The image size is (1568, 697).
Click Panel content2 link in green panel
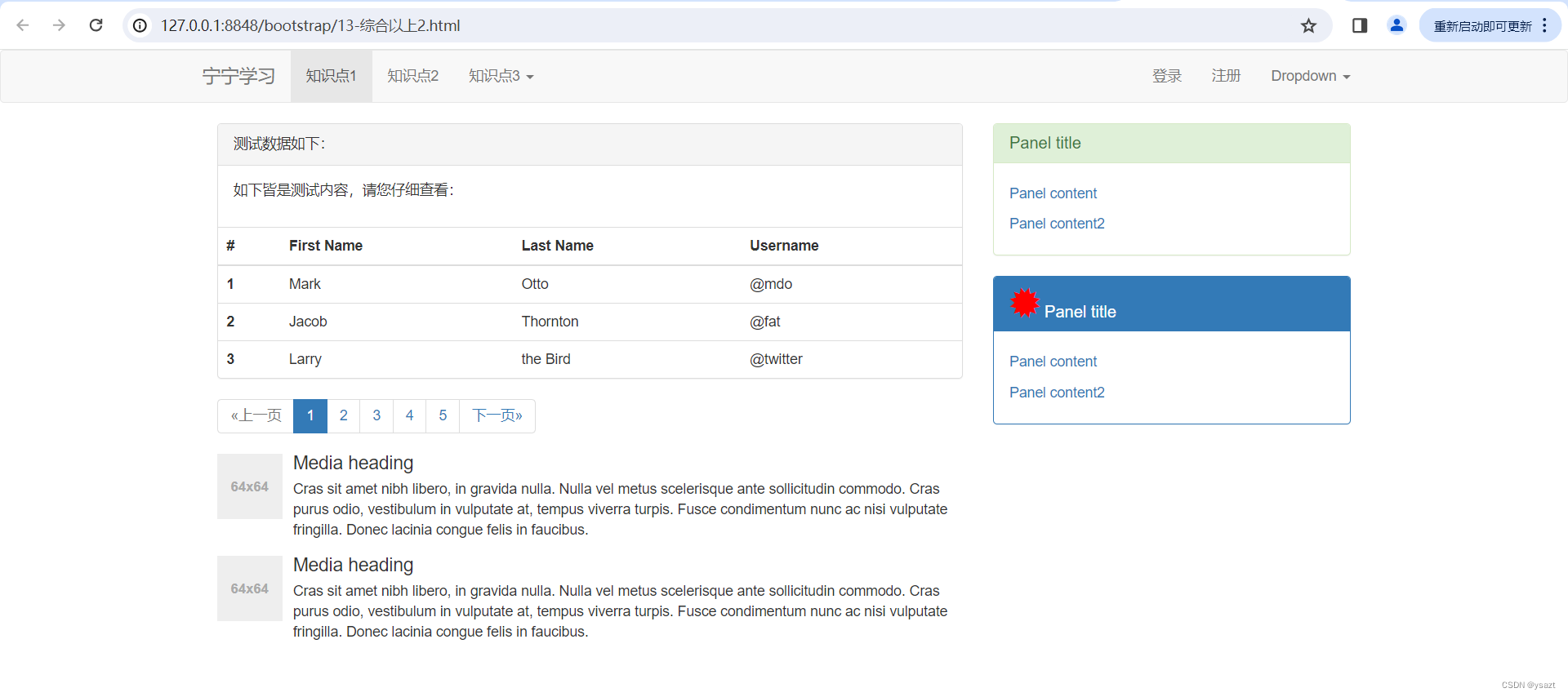(1057, 224)
